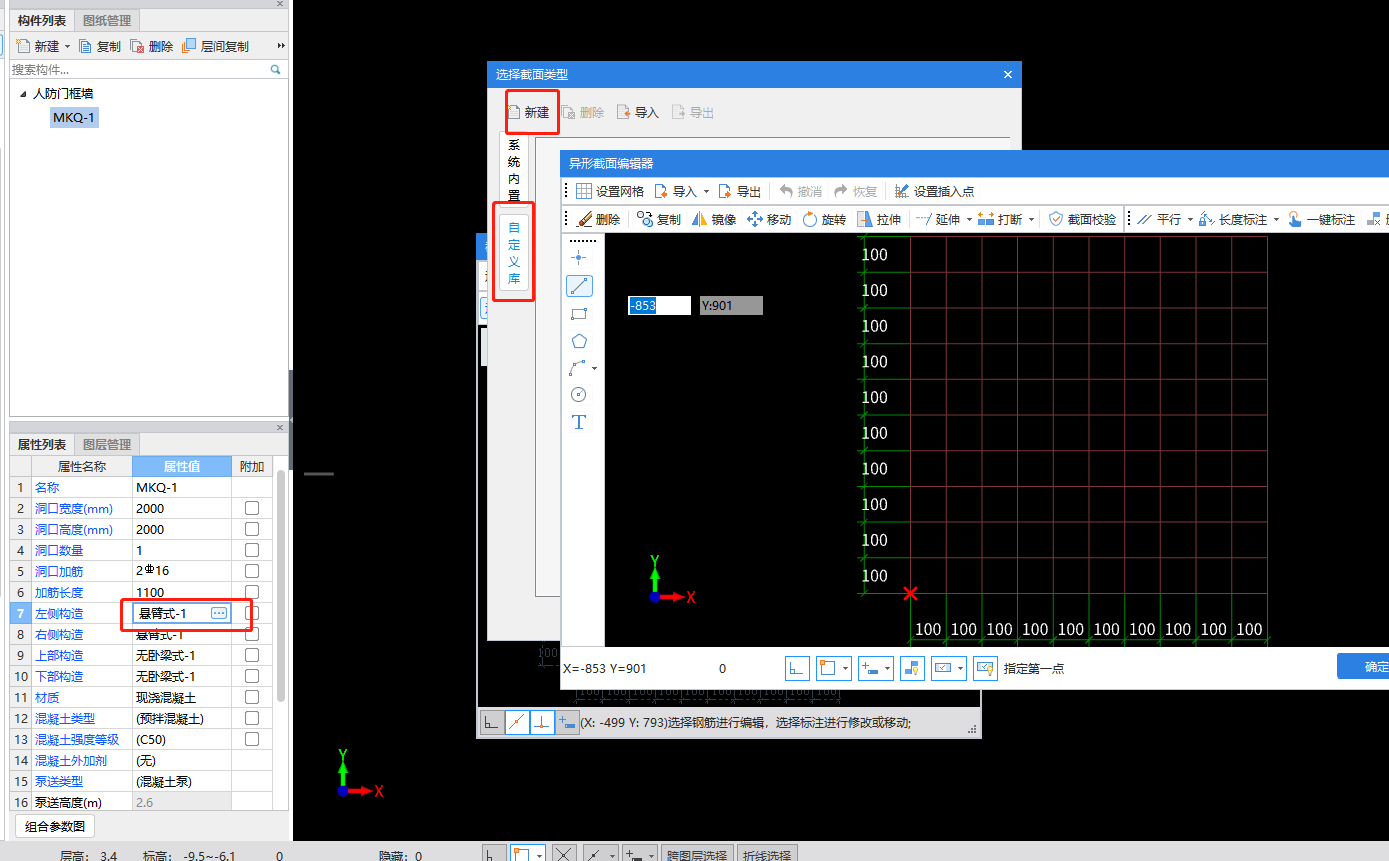Click 一键标注 one-click dimension tool
Image resolution: width=1389 pixels, height=861 pixels.
(1320, 219)
